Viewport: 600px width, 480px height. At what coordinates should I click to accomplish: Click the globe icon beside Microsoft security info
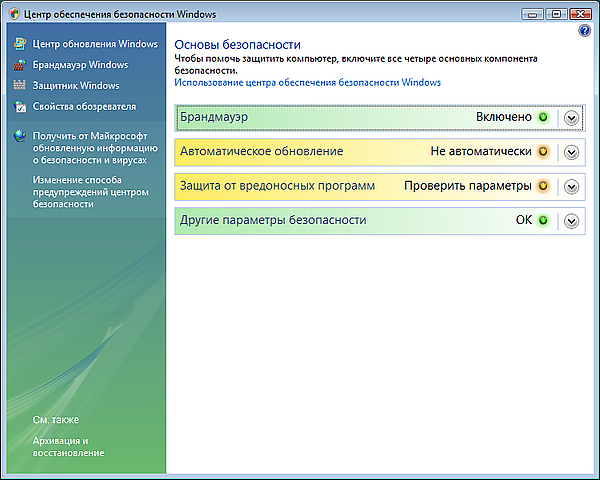(x=21, y=135)
